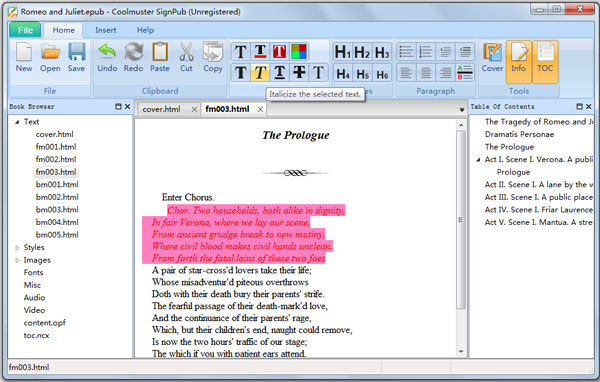Collapse the Text folder in Book Browser

pyautogui.click(x=17, y=122)
